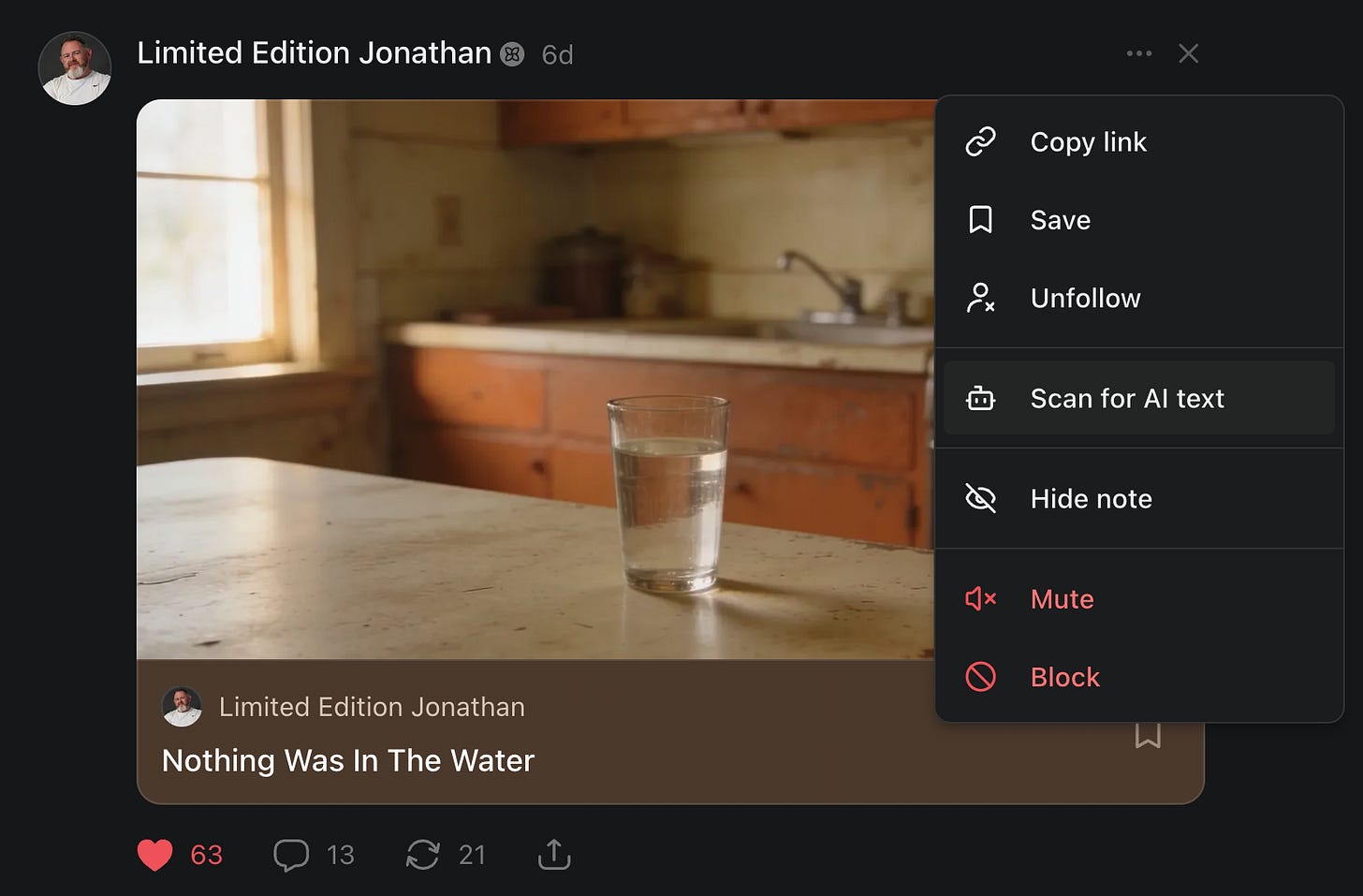
Task: Toggle the bookmark icon on post card
Action: coord(1148,735)
